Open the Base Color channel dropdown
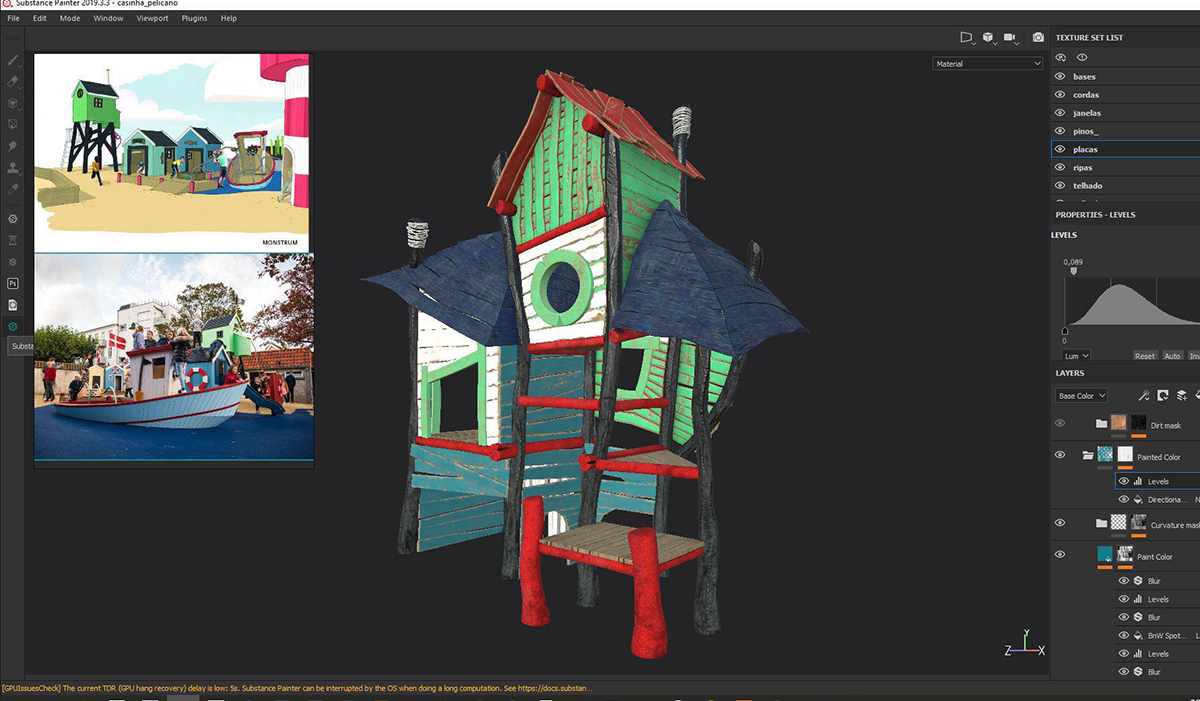The width and height of the screenshot is (1200, 701). click(x=1081, y=396)
